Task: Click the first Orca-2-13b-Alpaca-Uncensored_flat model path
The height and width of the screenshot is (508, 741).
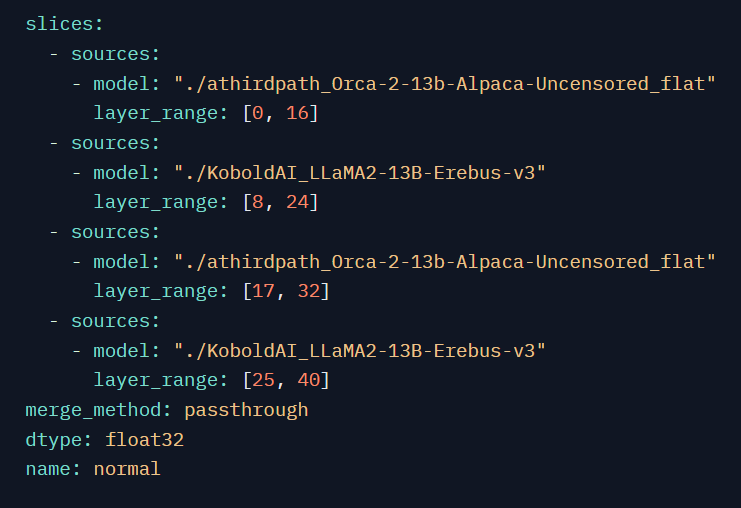Action: [x=445, y=84]
